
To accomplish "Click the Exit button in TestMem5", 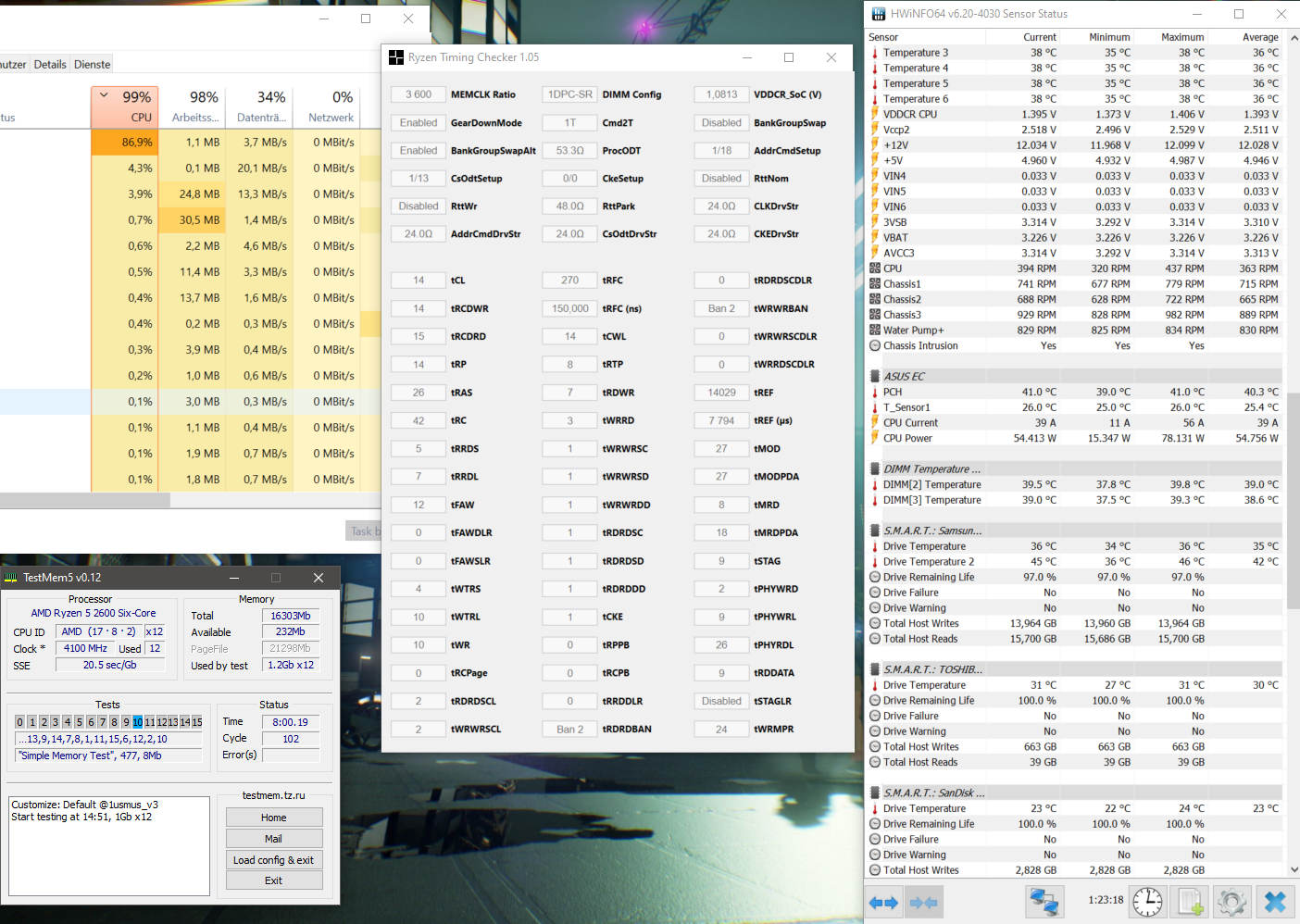I will click(274, 880).
